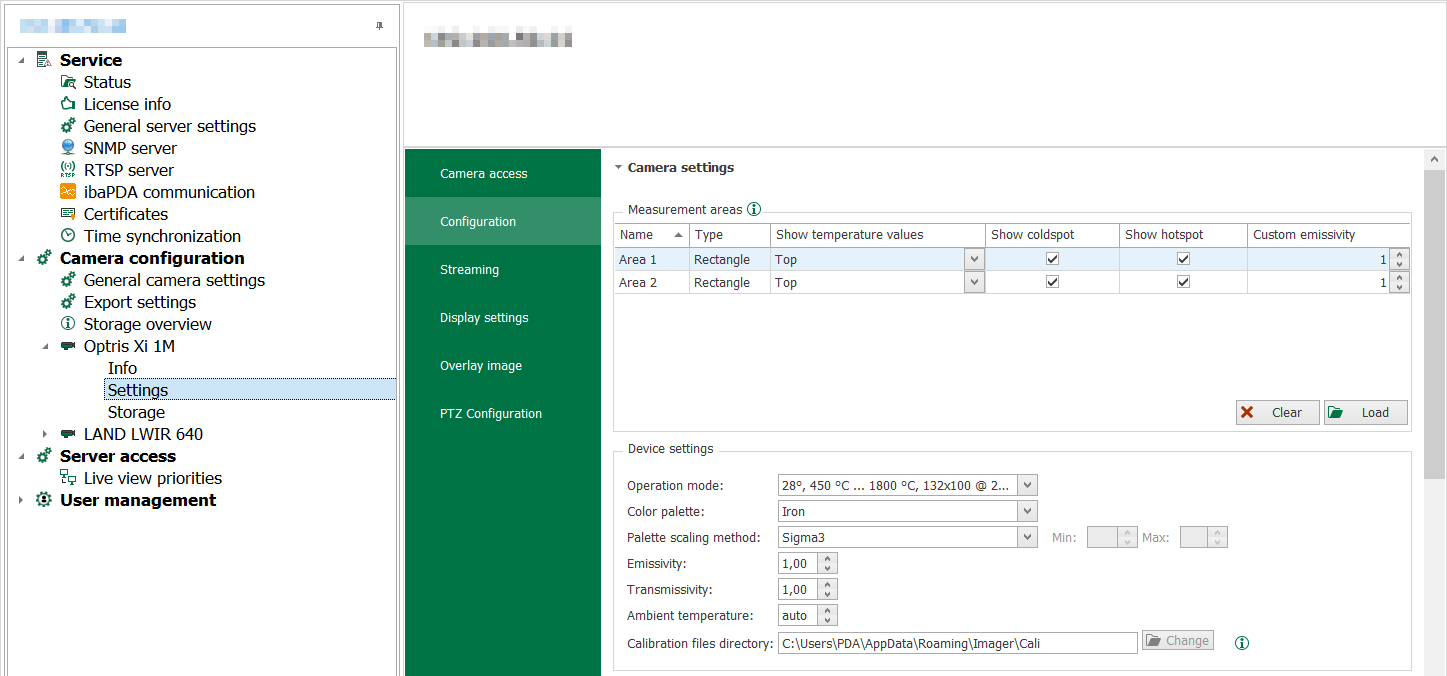Screen dimensions: 1447x676
Task: Click the Storage overview info icon
Action: point(68,324)
